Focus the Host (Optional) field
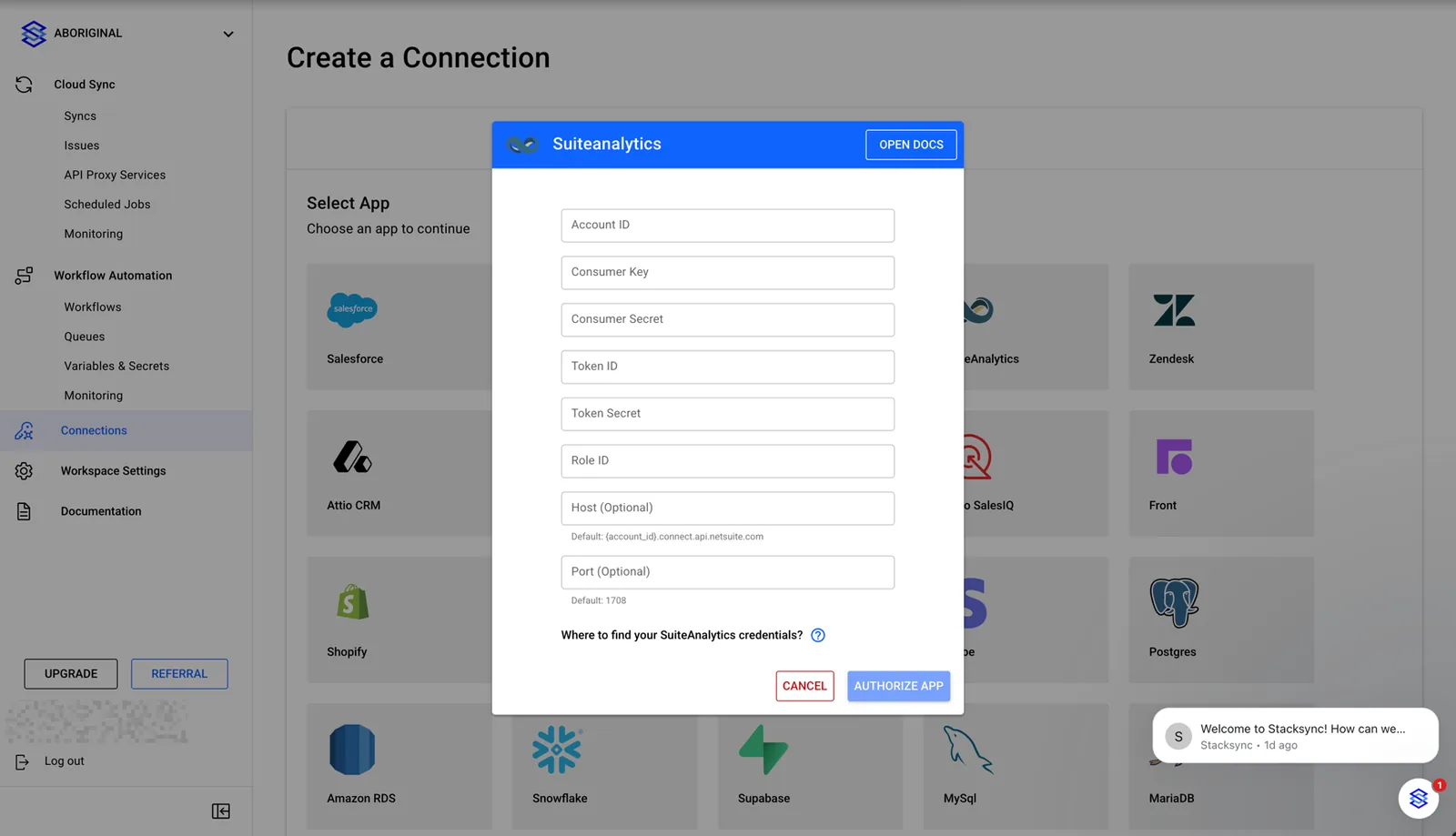The height and width of the screenshot is (836, 1456). click(728, 509)
